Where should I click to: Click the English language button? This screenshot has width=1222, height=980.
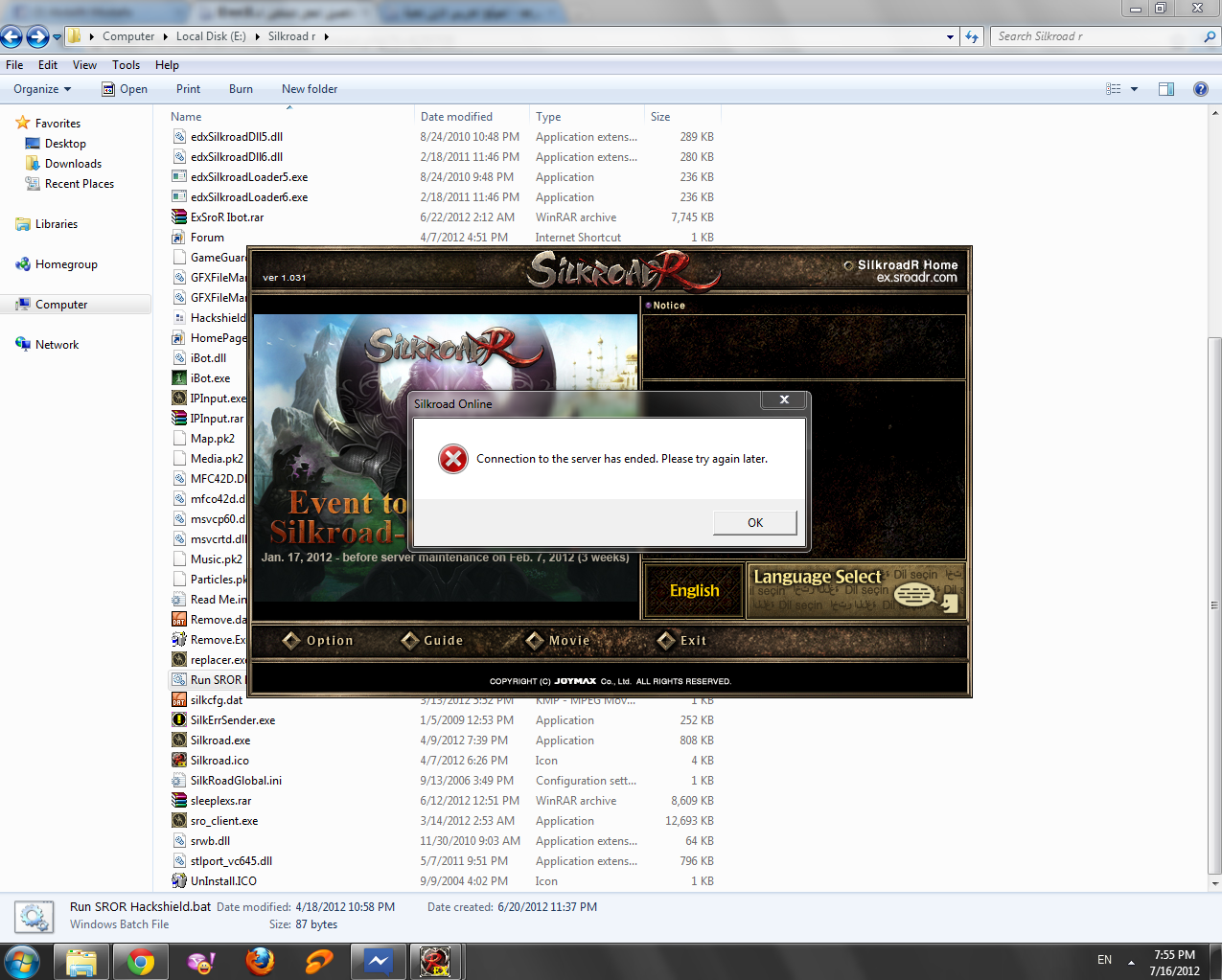point(694,591)
